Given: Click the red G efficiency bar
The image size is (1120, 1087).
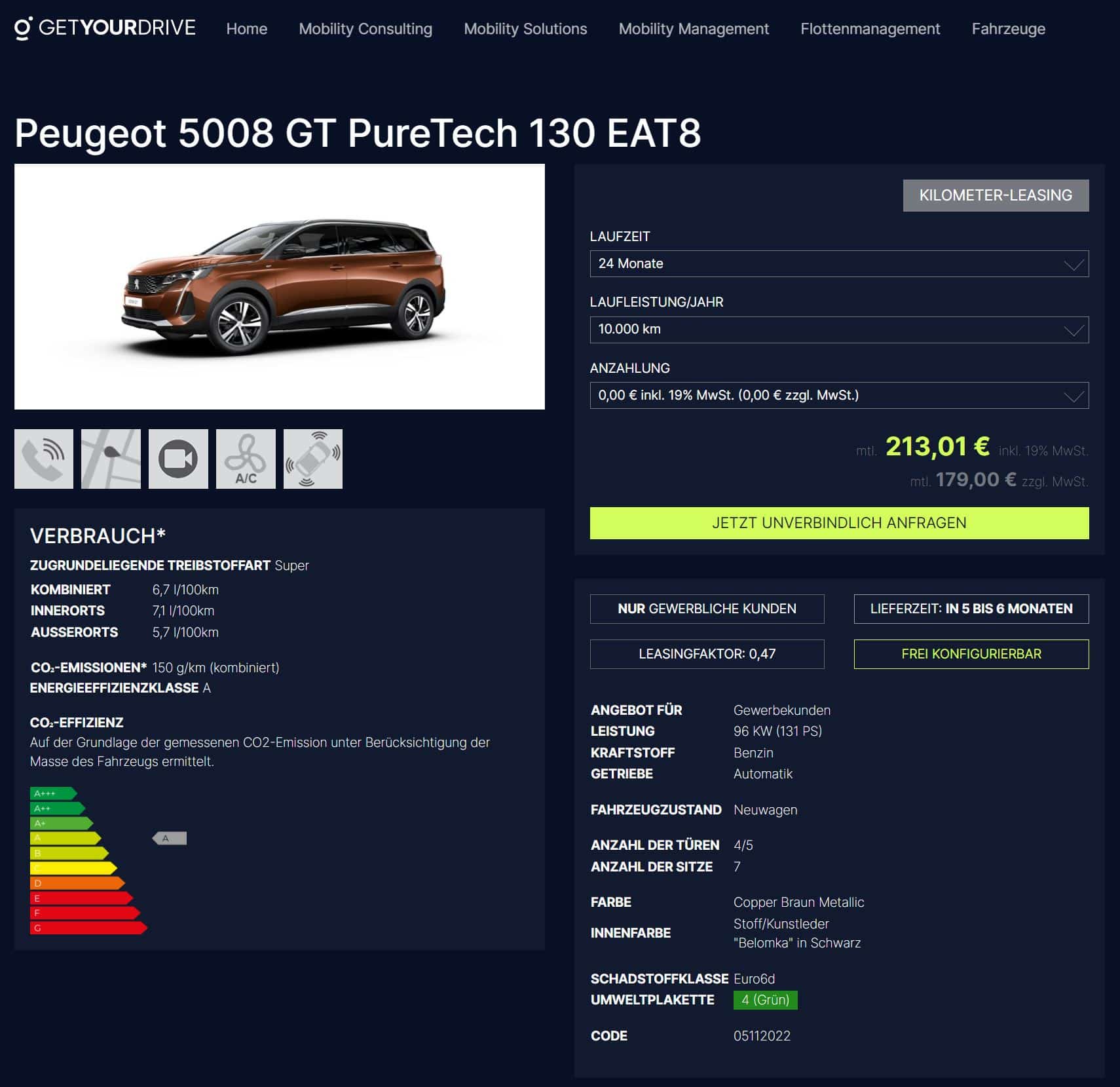Looking at the screenshot, I should pyautogui.click(x=88, y=928).
